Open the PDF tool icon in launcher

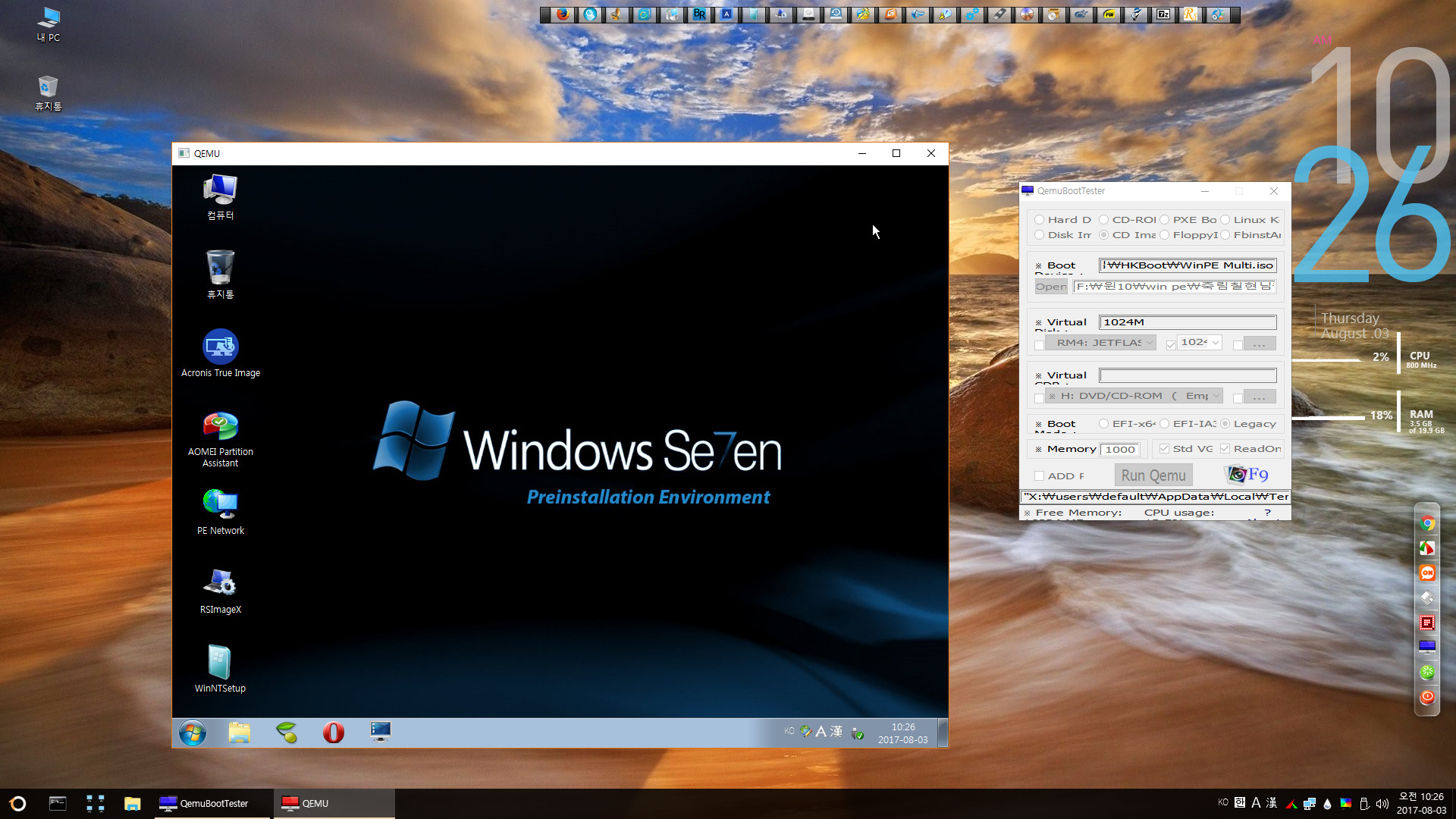click(1109, 14)
